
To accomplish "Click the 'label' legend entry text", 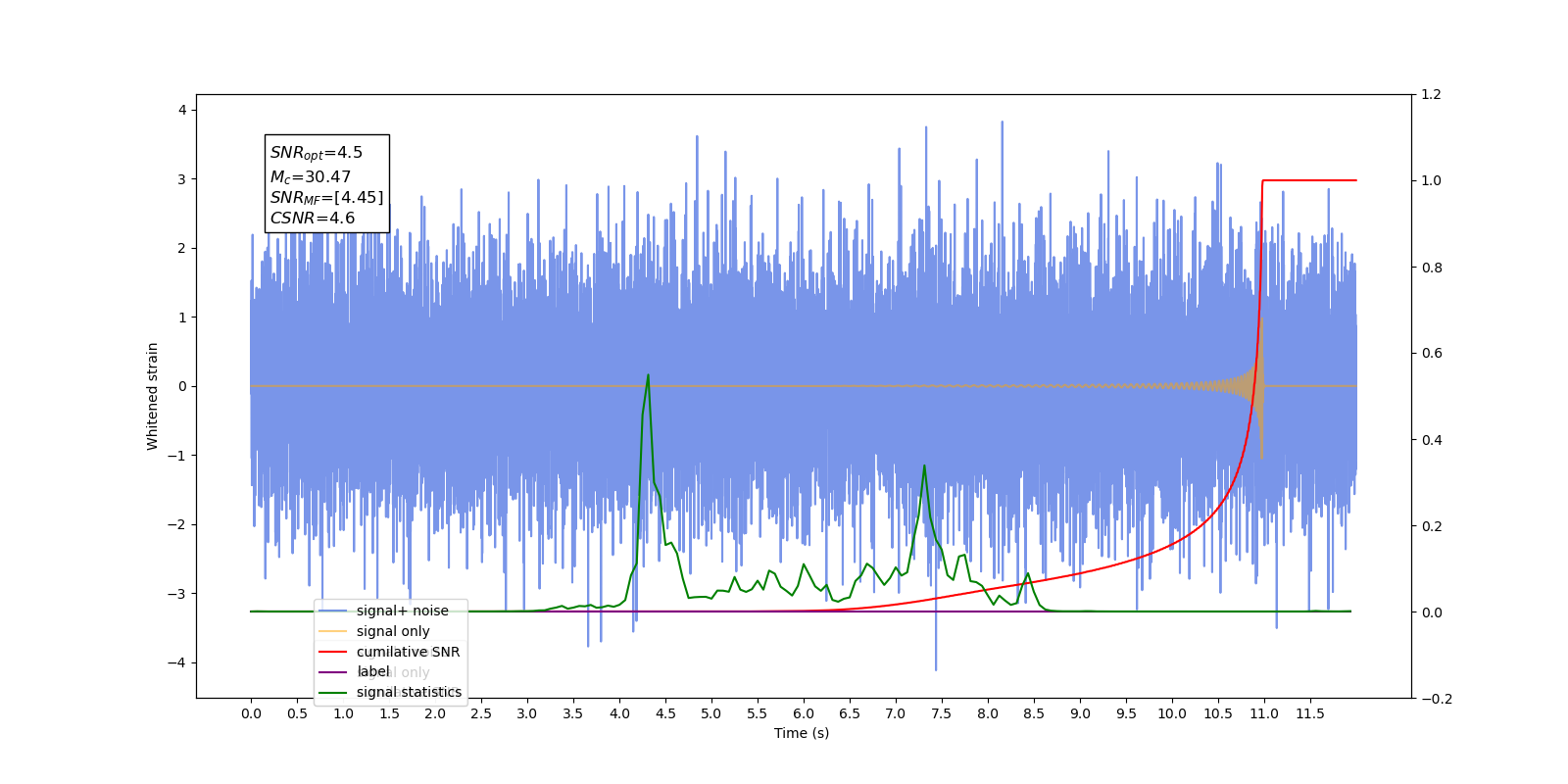I will click(x=373, y=671).
